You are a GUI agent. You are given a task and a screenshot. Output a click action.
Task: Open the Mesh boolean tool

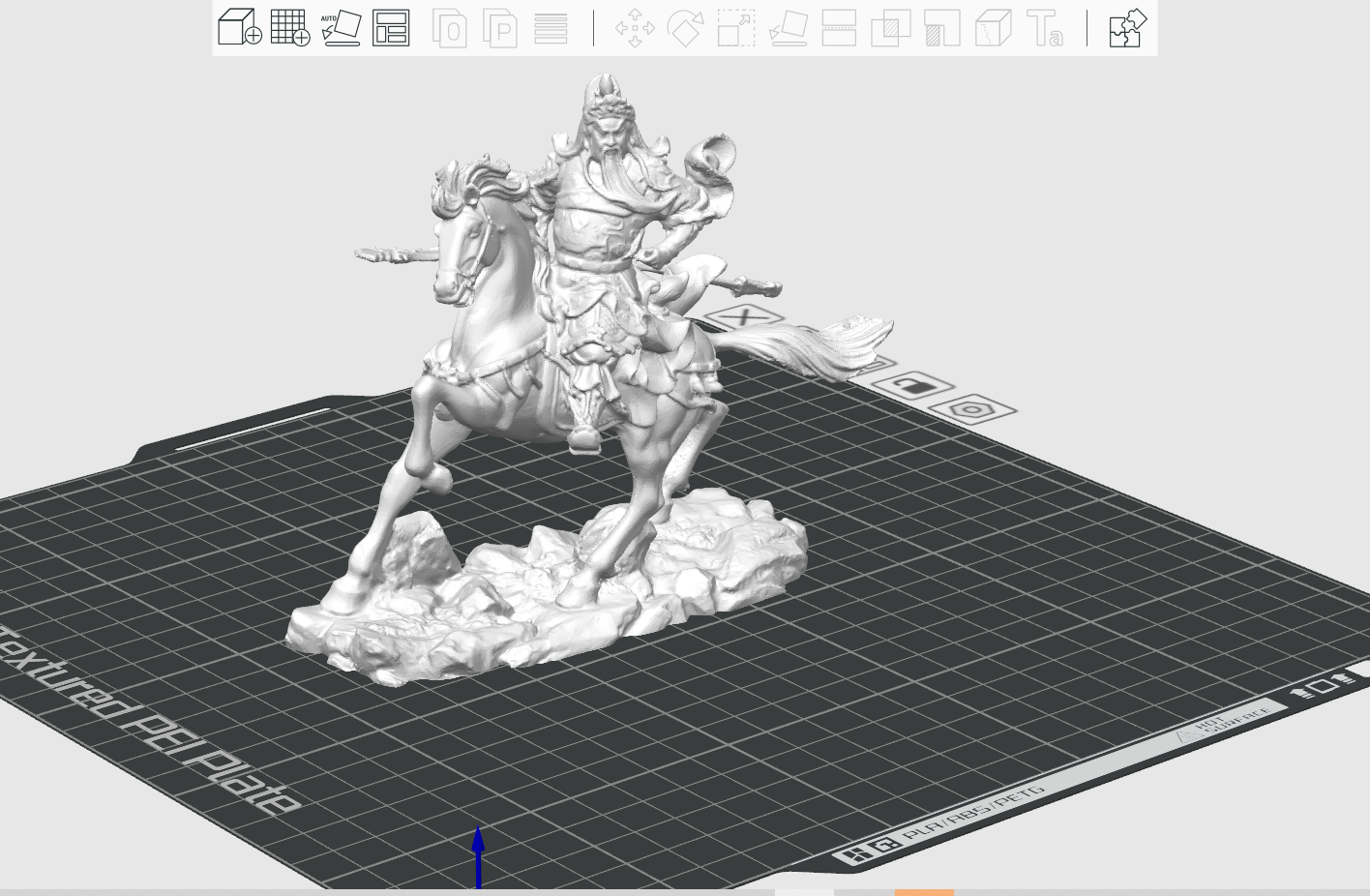[x=890, y=29]
